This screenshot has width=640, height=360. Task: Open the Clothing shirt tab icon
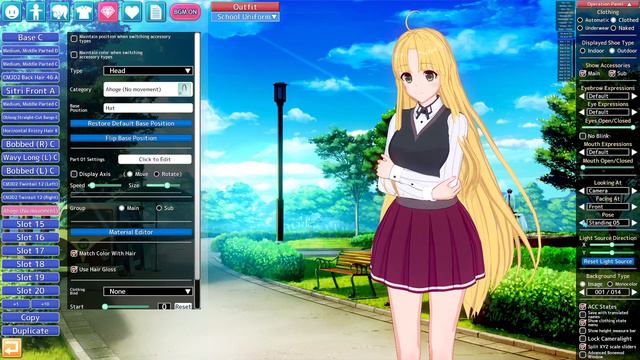pyautogui.click(x=84, y=12)
